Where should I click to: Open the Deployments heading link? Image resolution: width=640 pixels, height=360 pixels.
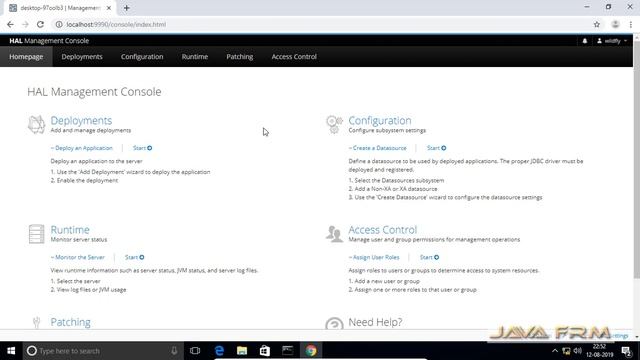pos(81,120)
